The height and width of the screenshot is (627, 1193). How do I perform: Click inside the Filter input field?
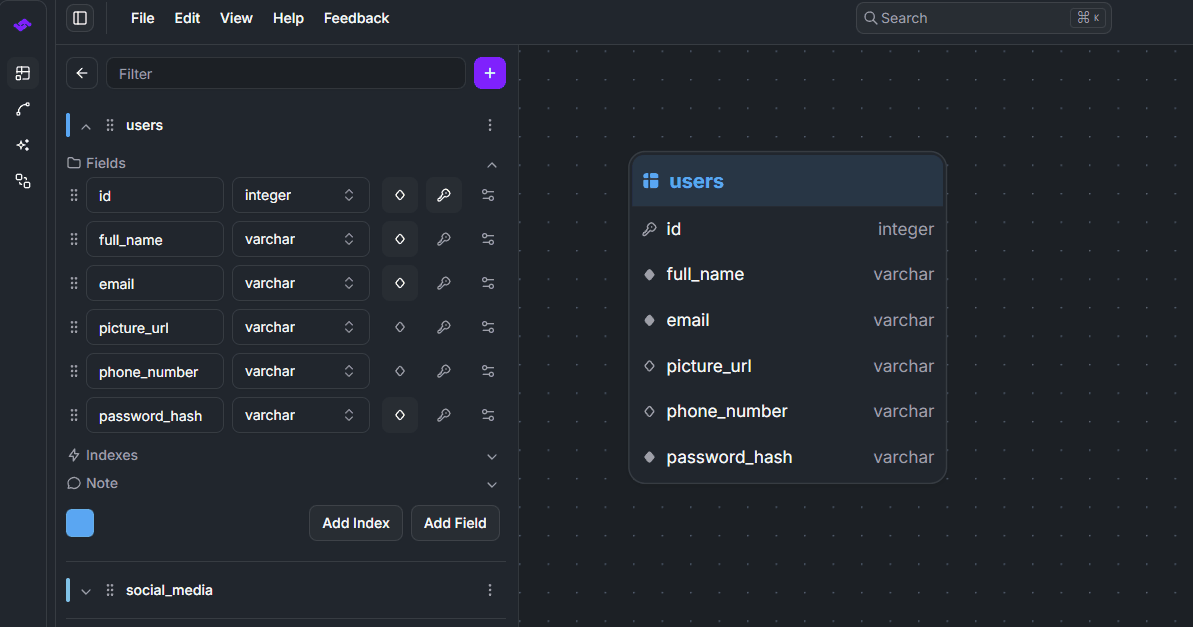pyautogui.click(x=285, y=73)
